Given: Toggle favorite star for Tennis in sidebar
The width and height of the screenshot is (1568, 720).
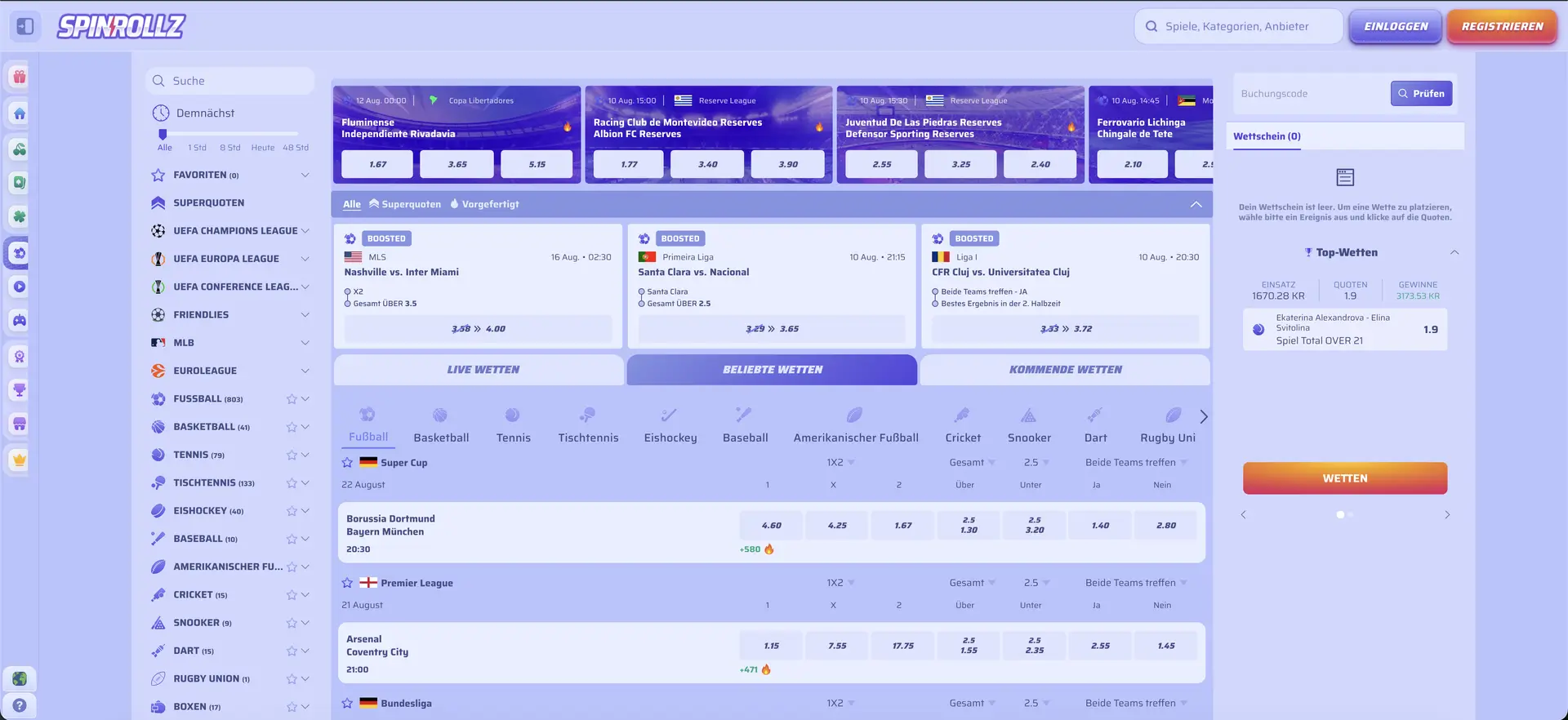Looking at the screenshot, I should (x=292, y=455).
